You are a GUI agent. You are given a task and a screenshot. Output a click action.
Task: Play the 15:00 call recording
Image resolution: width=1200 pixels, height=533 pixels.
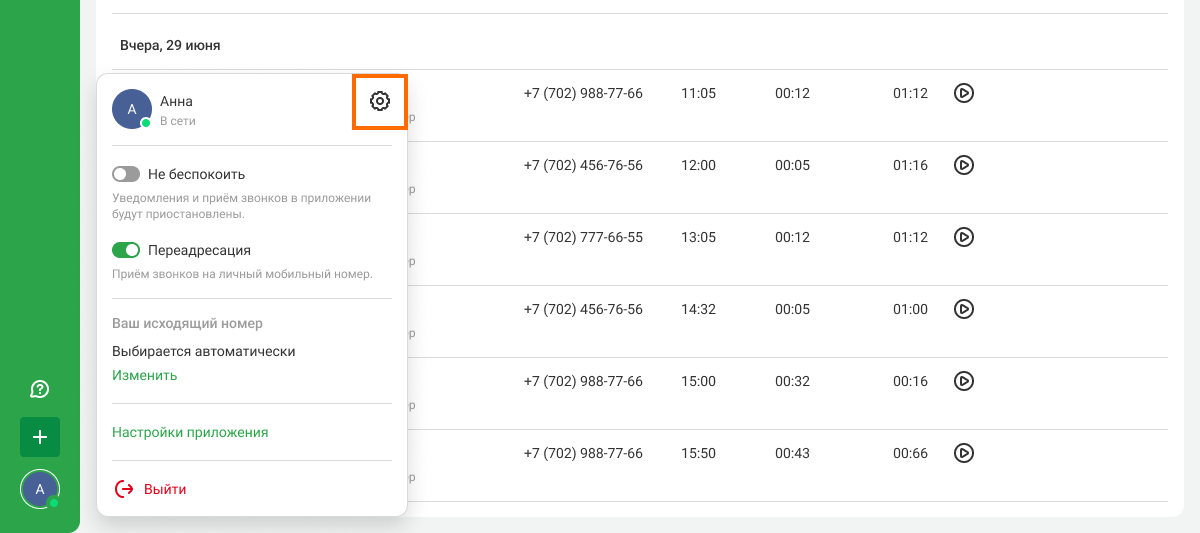tap(963, 381)
